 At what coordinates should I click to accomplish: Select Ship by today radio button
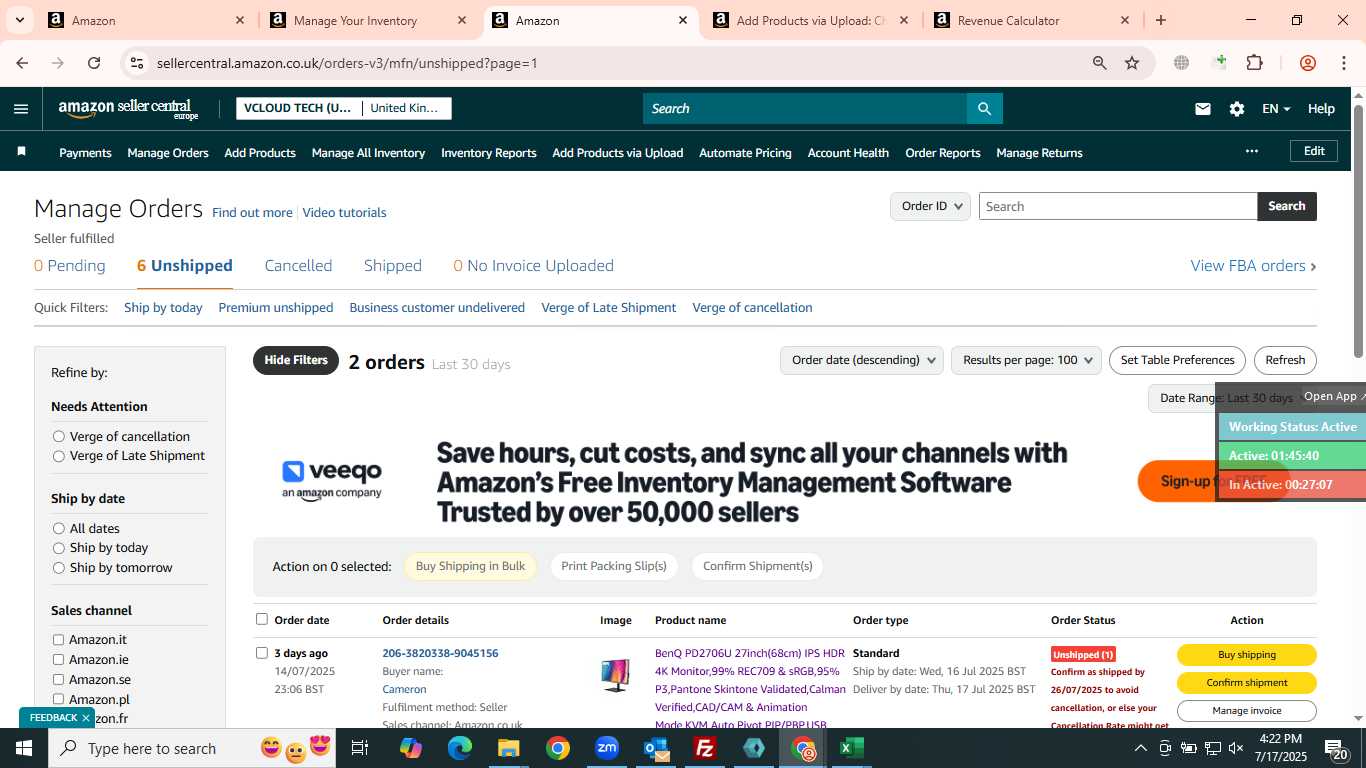[59, 548]
